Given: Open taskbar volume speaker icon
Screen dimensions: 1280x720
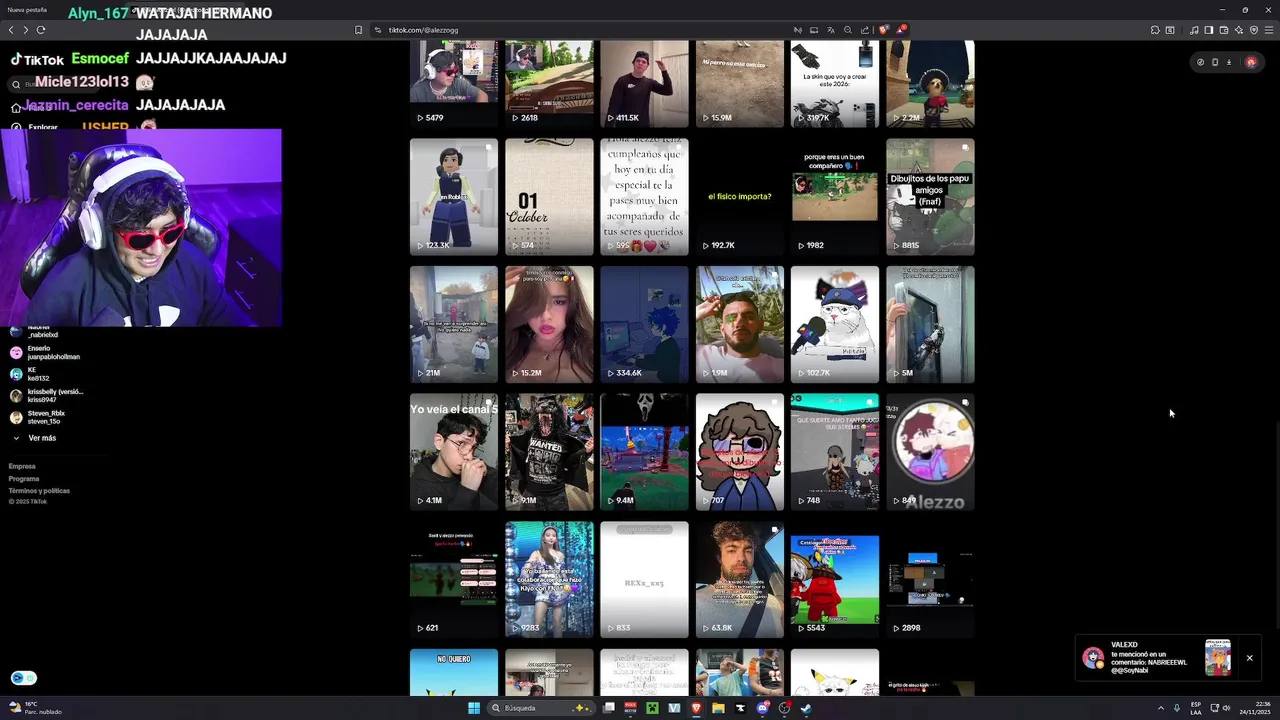Looking at the screenshot, I should click(x=1227, y=708).
